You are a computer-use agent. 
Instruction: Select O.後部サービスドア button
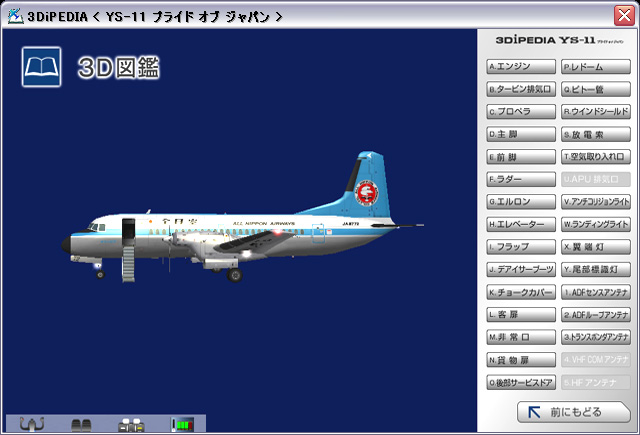(521, 382)
